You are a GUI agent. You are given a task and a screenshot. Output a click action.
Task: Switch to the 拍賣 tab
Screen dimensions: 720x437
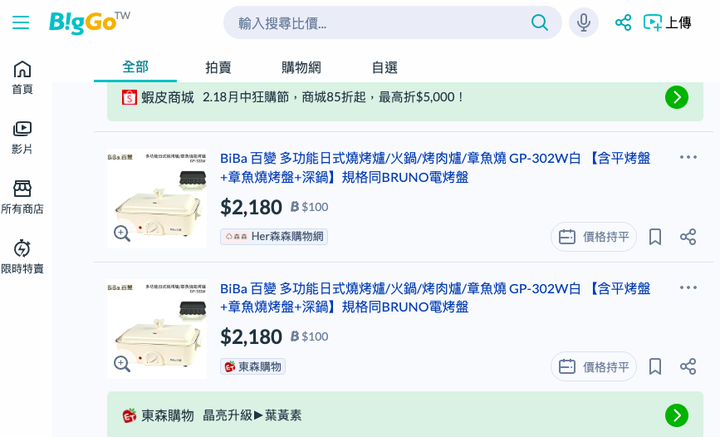coord(218,67)
